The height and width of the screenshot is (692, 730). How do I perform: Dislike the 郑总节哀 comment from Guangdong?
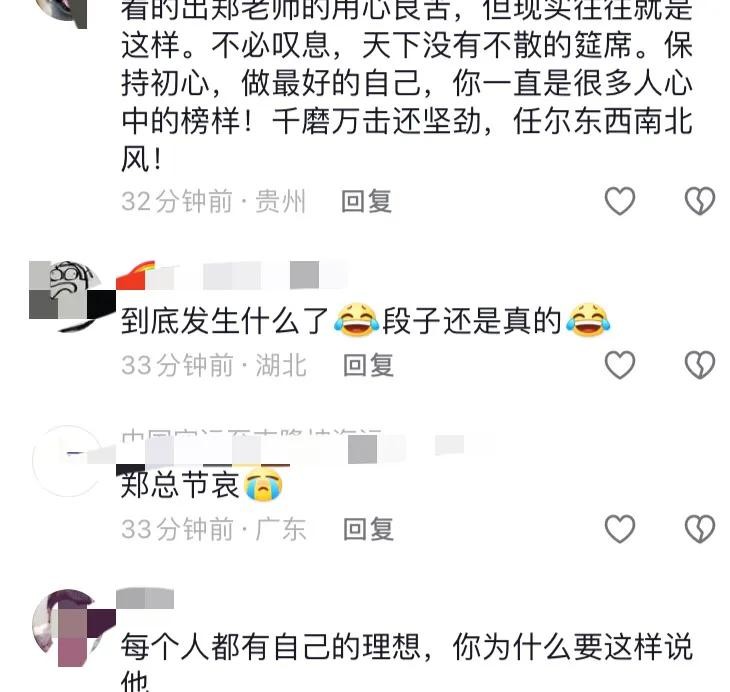click(700, 529)
